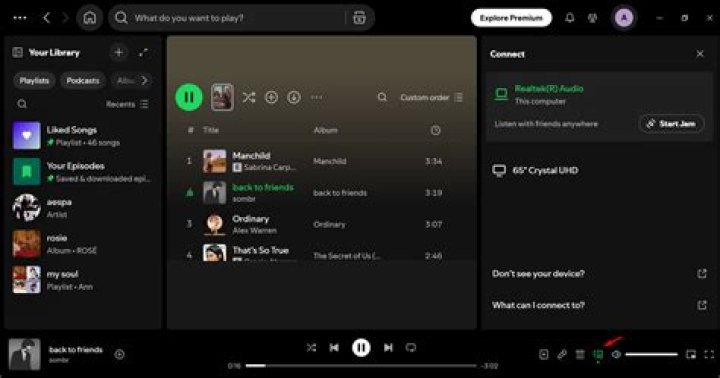
Task: Open the Custom order dropdown
Action: click(x=431, y=97)
